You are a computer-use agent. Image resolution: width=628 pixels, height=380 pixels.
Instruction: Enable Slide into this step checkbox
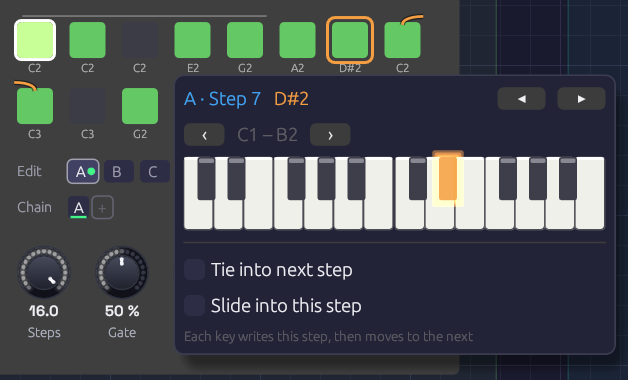pos(195,306)
